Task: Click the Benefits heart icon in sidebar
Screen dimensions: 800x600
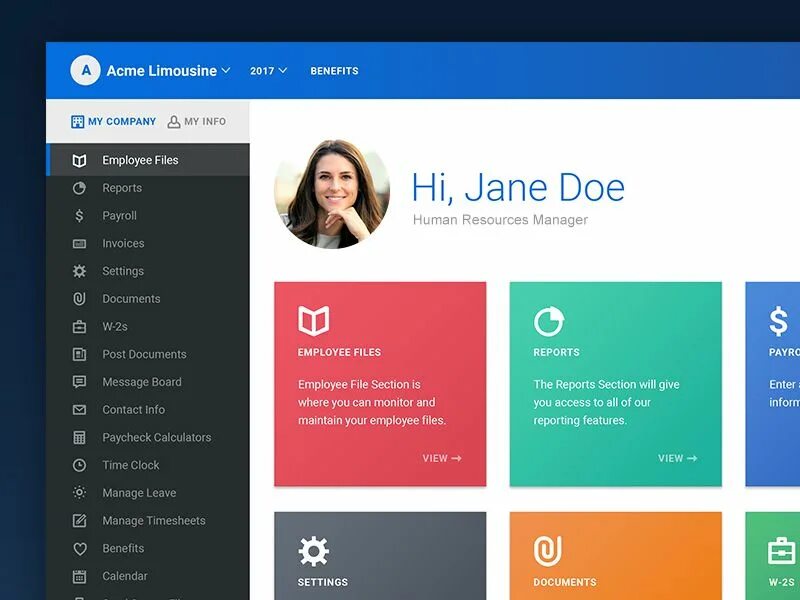Action: [x=79, y=549]
